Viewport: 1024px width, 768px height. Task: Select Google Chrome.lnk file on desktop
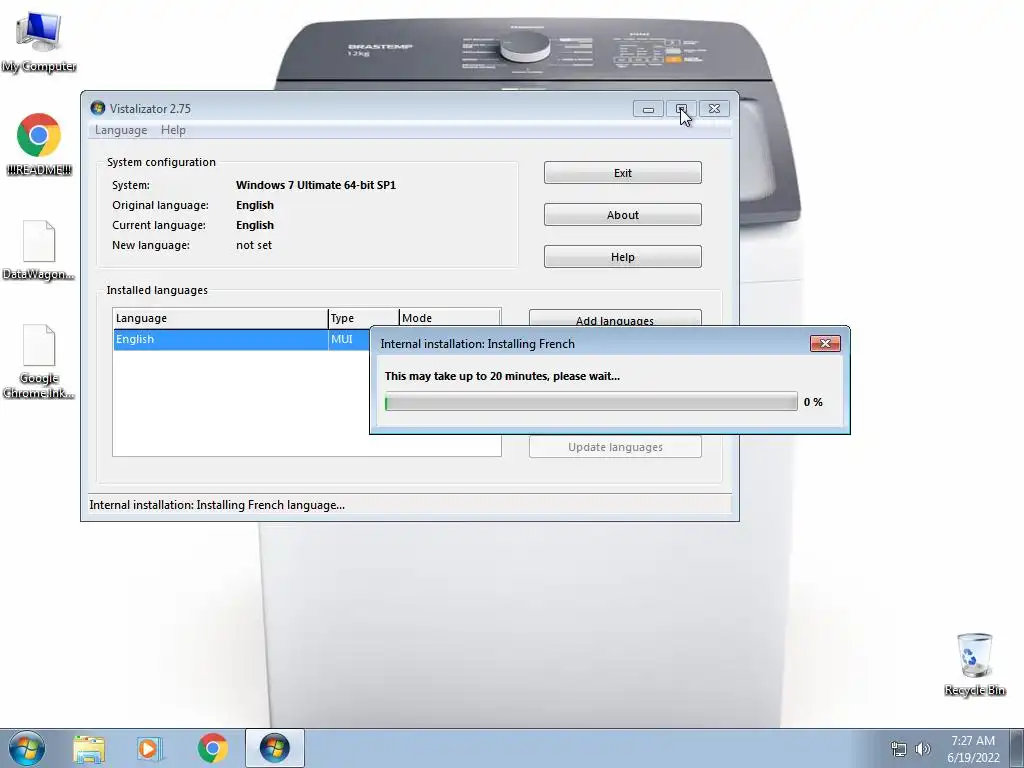pos(39,362)
